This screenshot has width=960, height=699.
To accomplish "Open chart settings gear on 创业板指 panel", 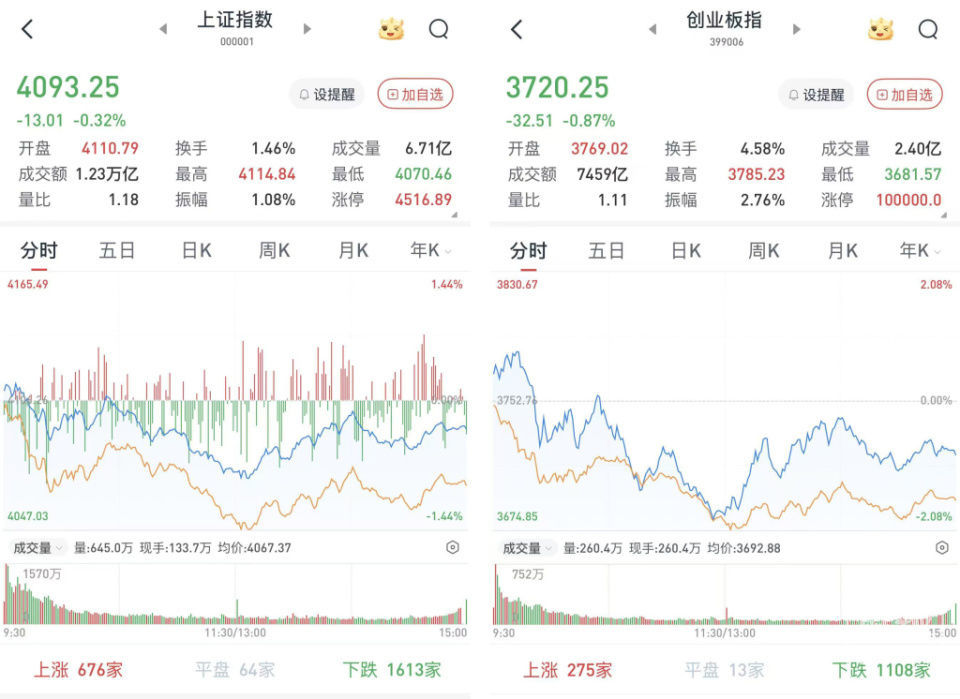I will (941, 548).
